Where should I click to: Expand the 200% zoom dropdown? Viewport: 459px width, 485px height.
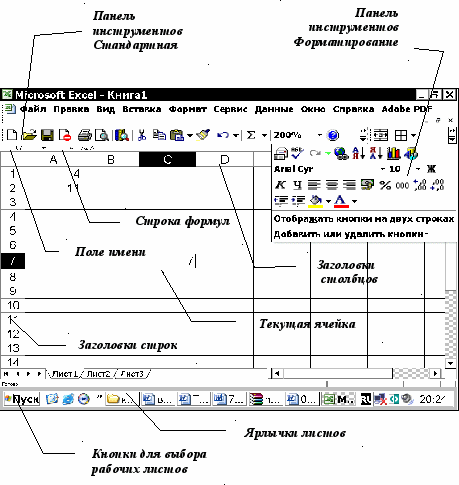point(320,135)
